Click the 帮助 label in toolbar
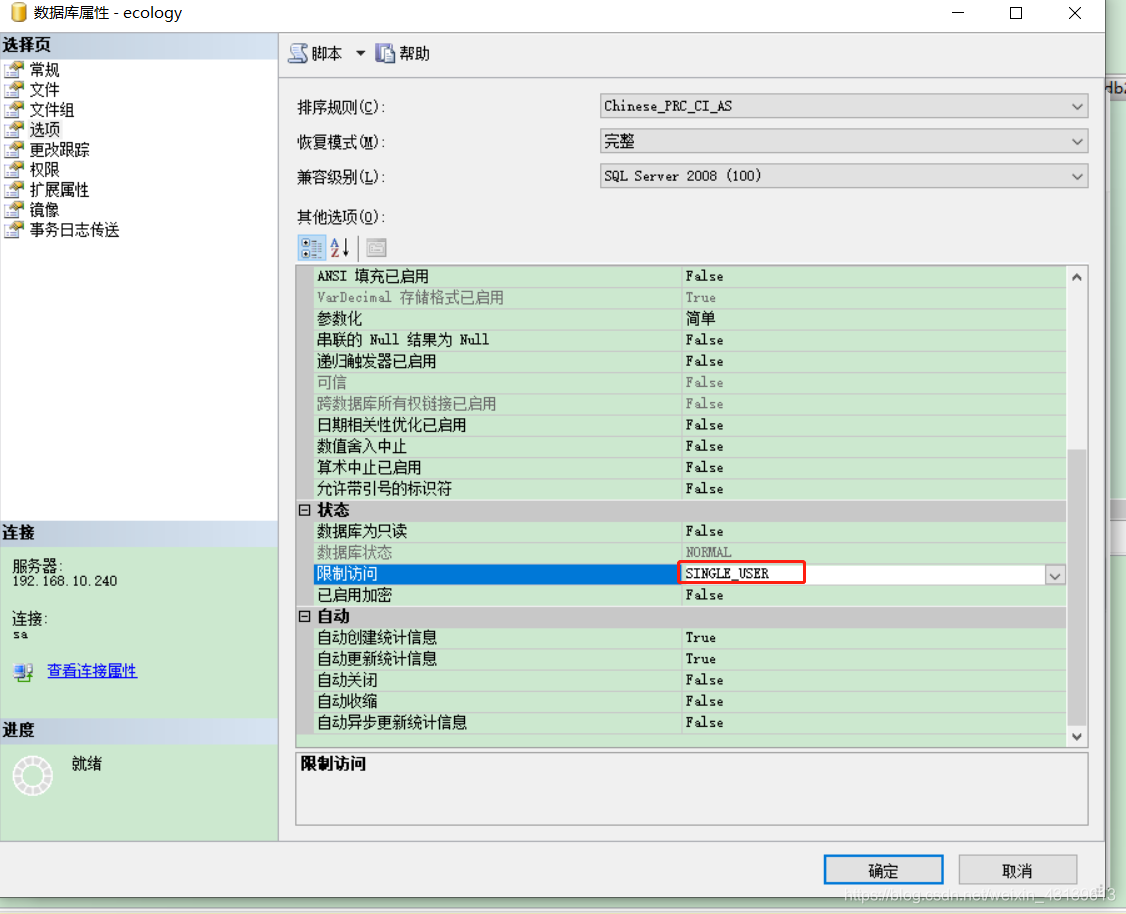 (414, 54)
